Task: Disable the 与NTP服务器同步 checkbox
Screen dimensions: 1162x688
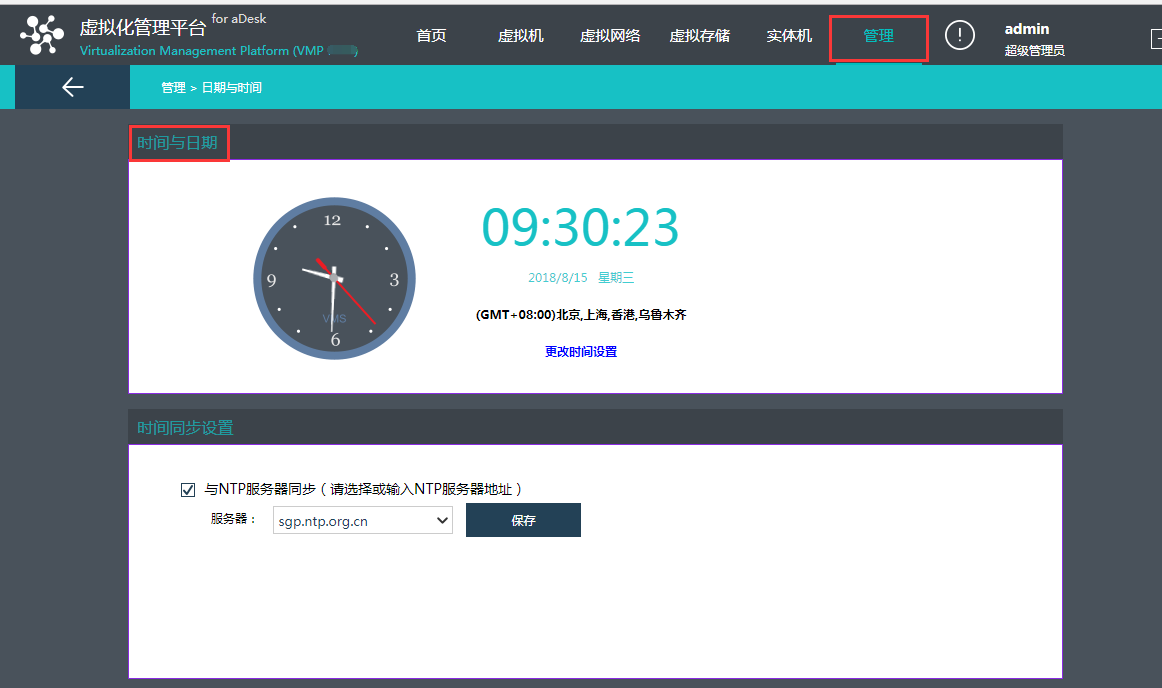Action: coord(188,489)
